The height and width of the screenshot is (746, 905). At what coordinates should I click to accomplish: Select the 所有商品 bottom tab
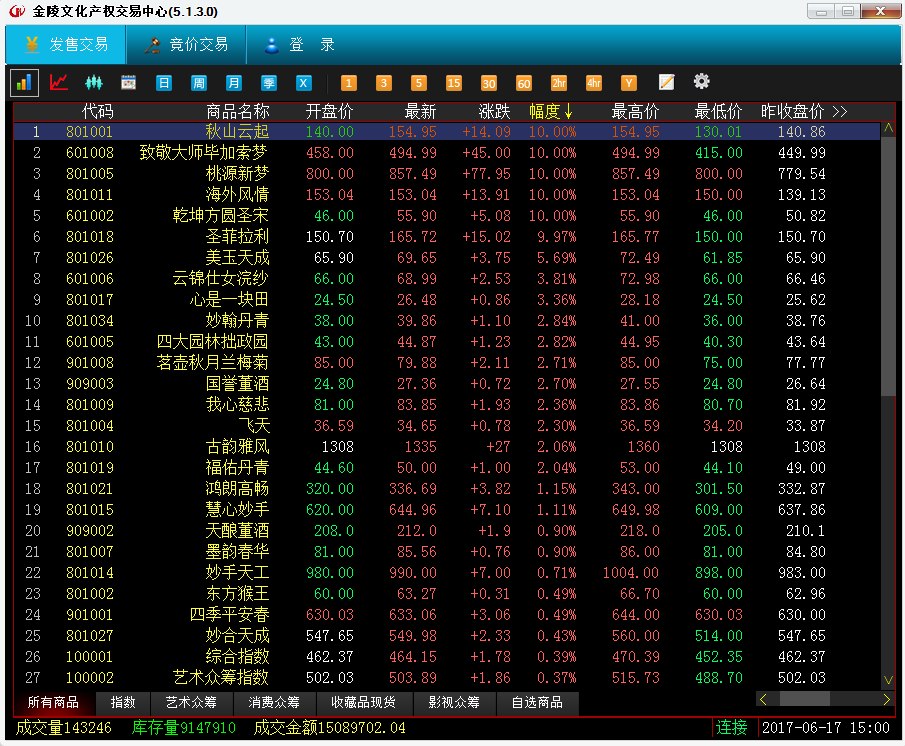click(x=53, y=703)
